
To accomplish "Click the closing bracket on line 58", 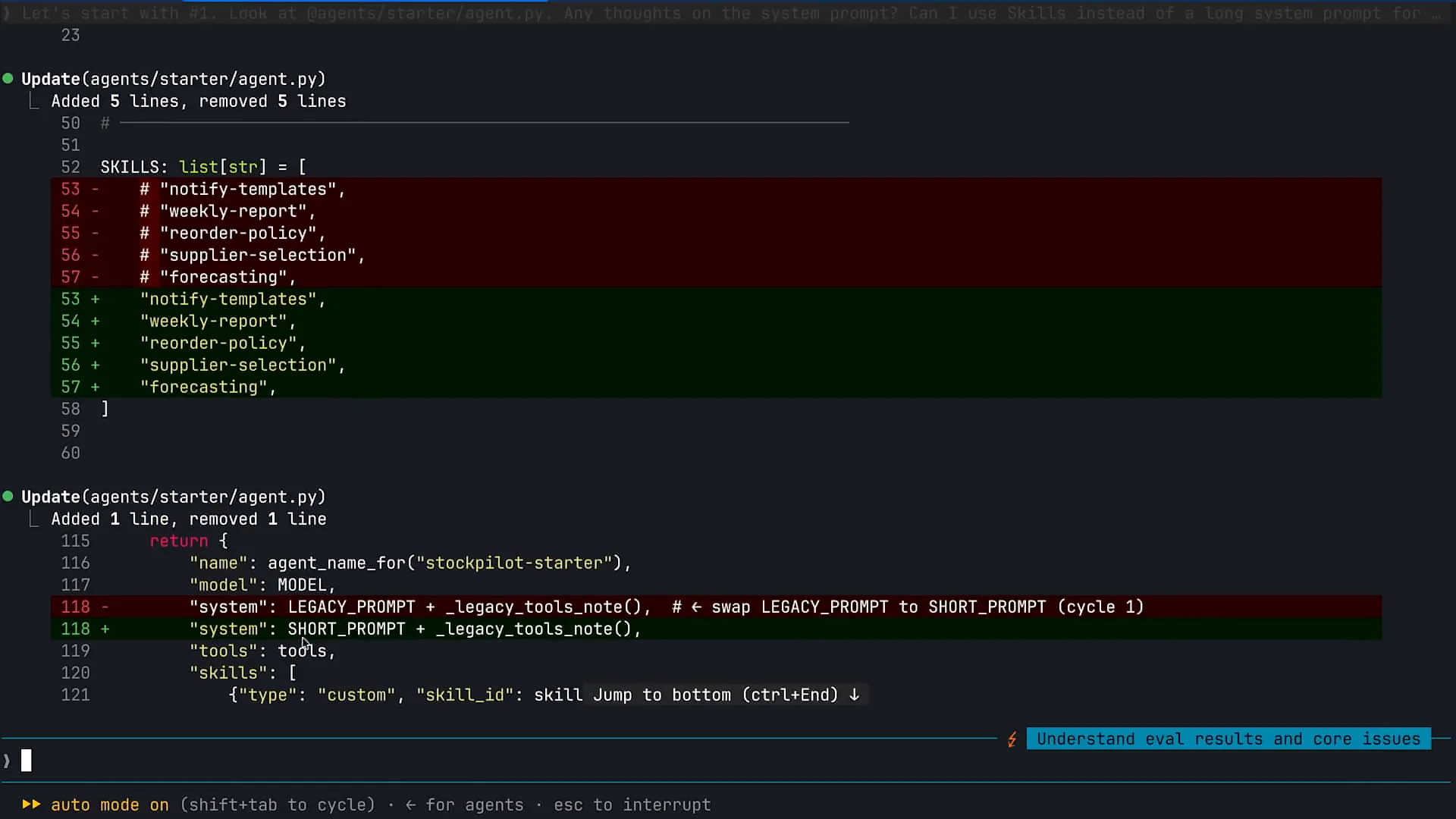I will (105, 409).
